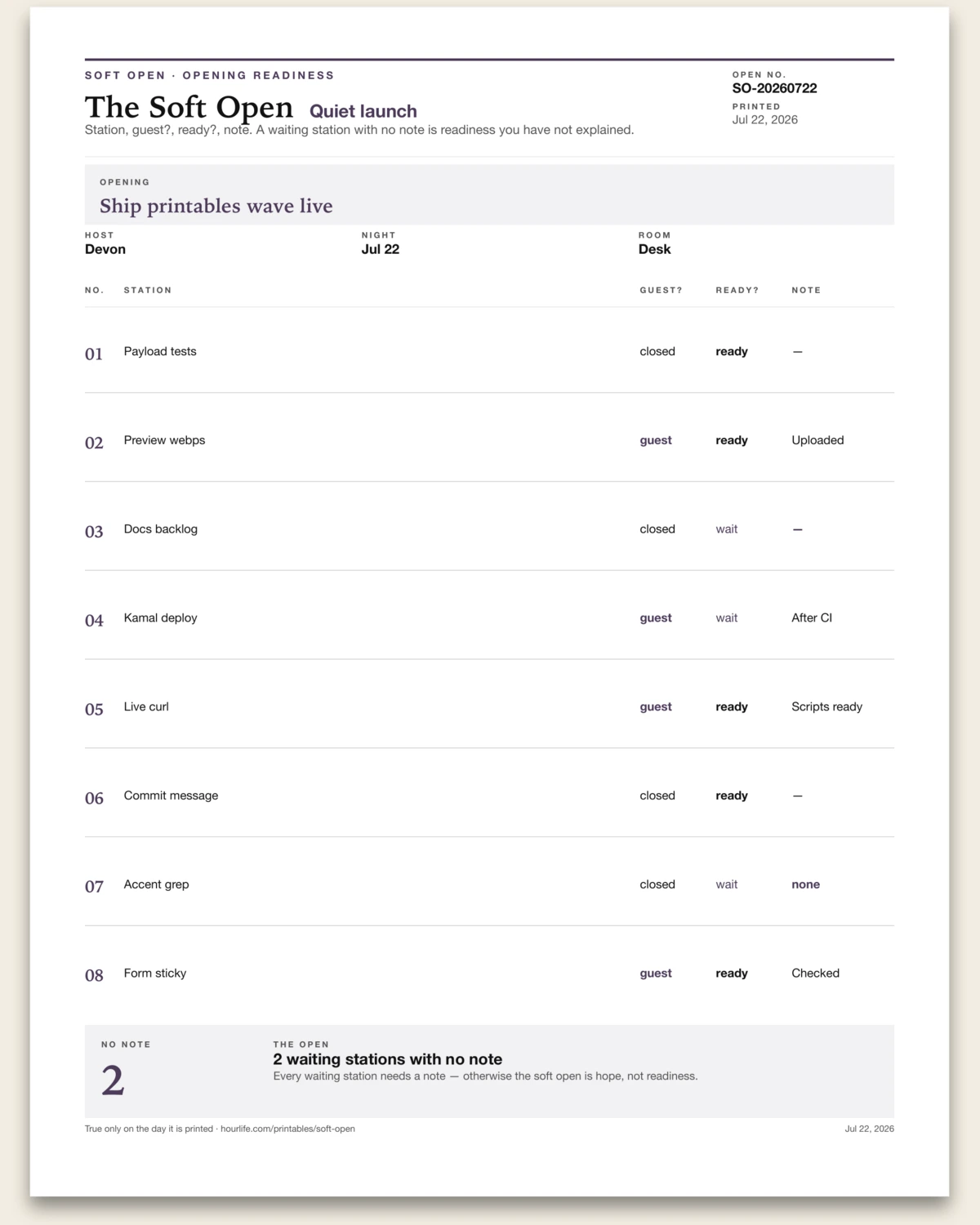
Task: Click the 'Kamal deploy' station
Action: click(x=161, y=618)
